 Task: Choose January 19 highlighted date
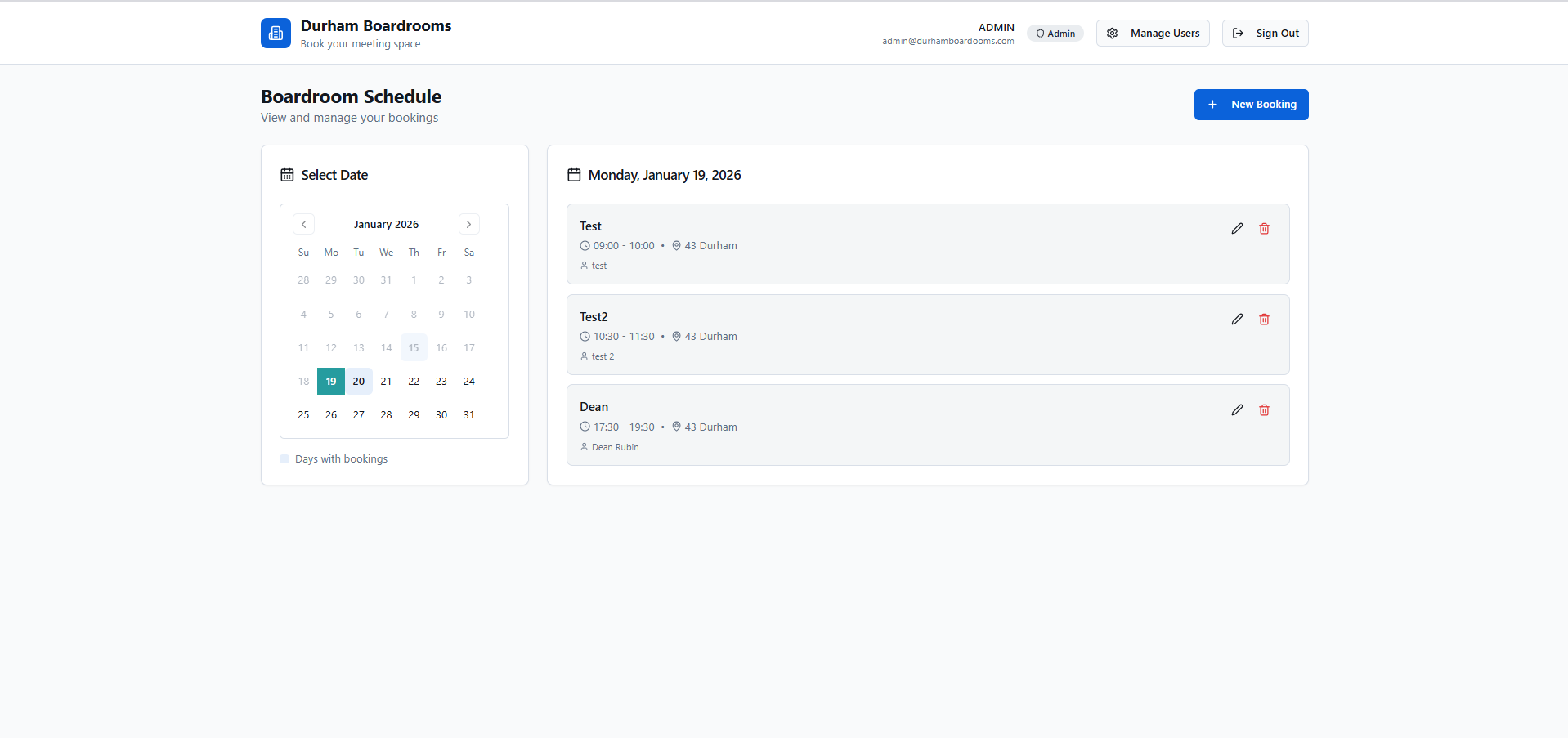331,382
